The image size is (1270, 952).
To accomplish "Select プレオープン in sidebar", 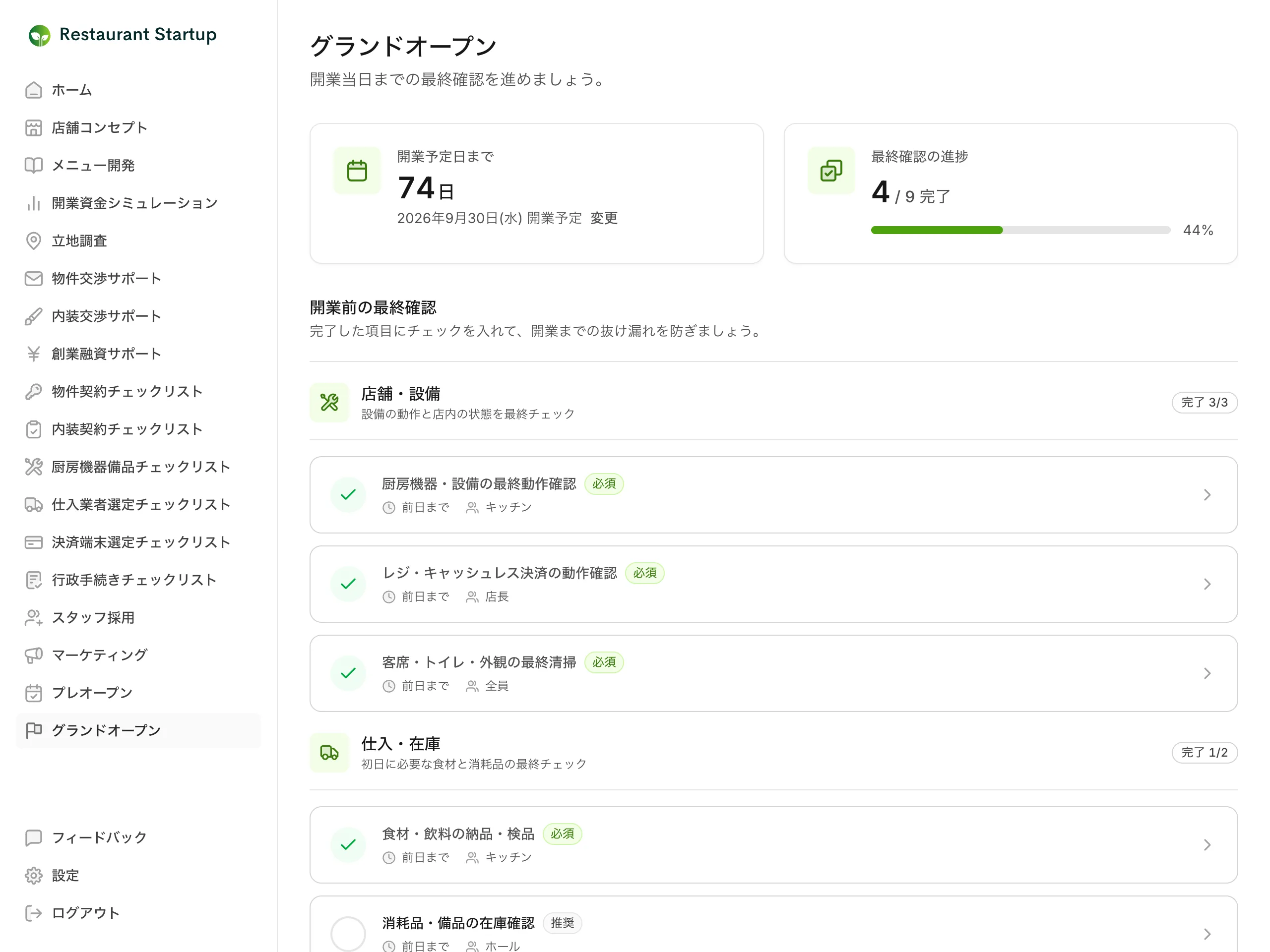I will (x=138, y=693).
